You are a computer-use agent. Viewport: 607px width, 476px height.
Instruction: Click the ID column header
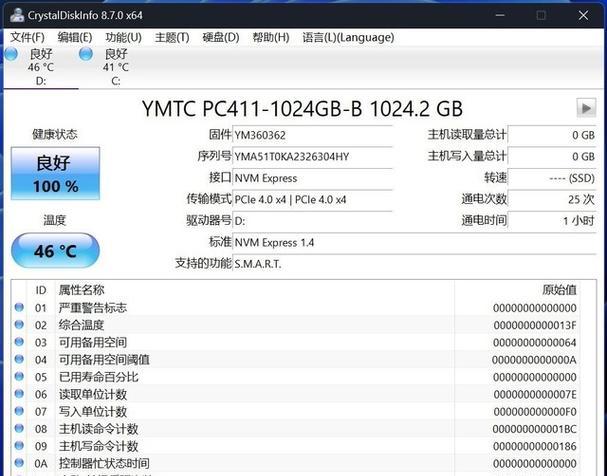[x=41, y=290]
